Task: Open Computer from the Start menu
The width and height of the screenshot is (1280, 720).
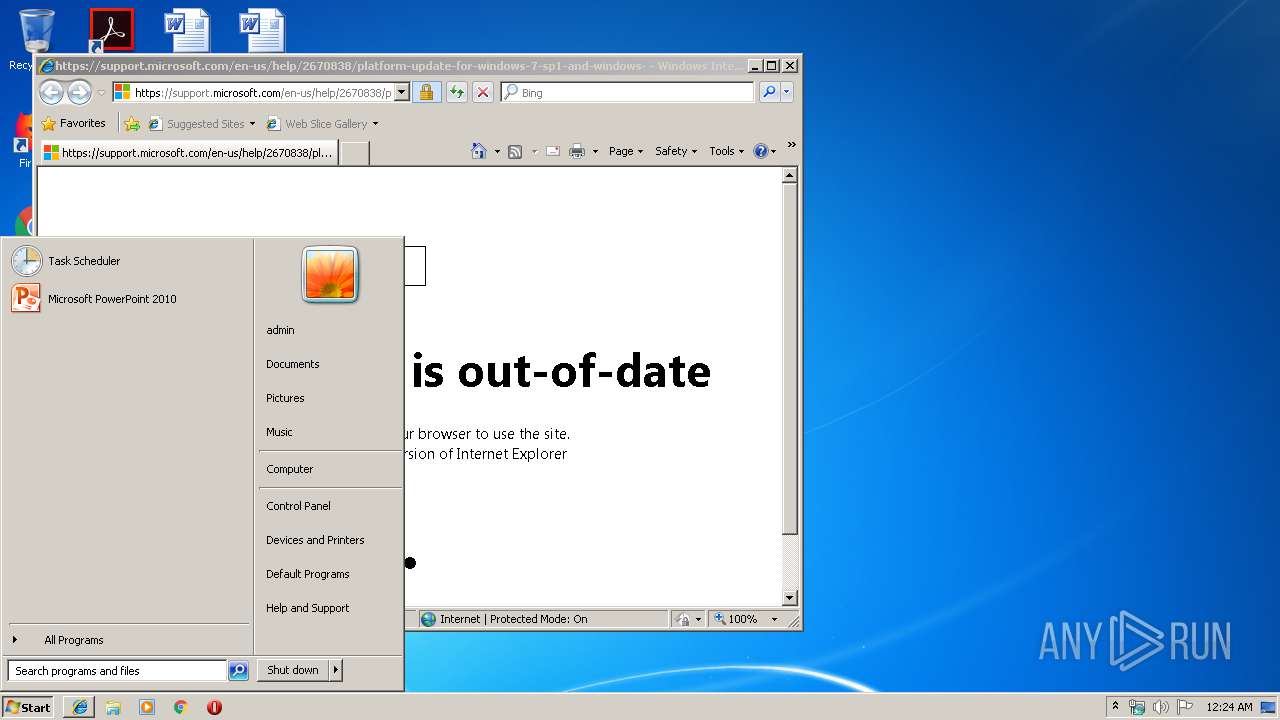Action: 290,469
